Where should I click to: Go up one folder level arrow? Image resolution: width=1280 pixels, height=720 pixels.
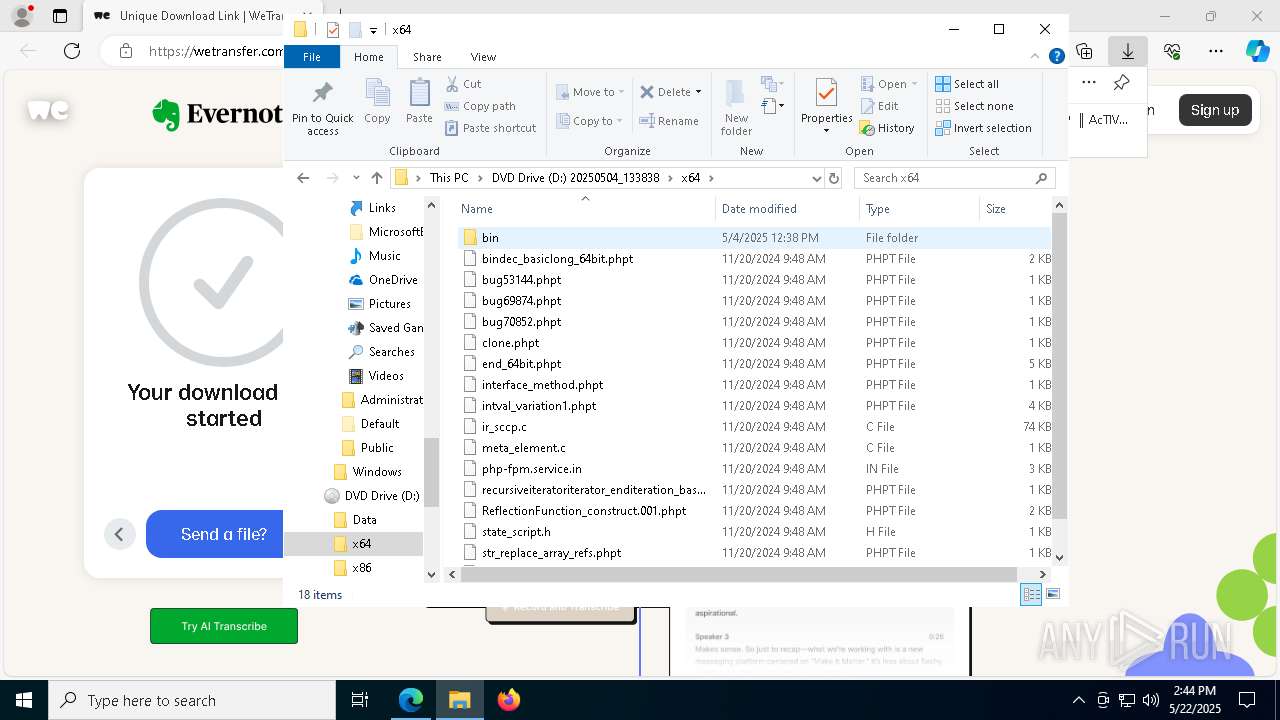pyautogui.click(x=377, y=178)
